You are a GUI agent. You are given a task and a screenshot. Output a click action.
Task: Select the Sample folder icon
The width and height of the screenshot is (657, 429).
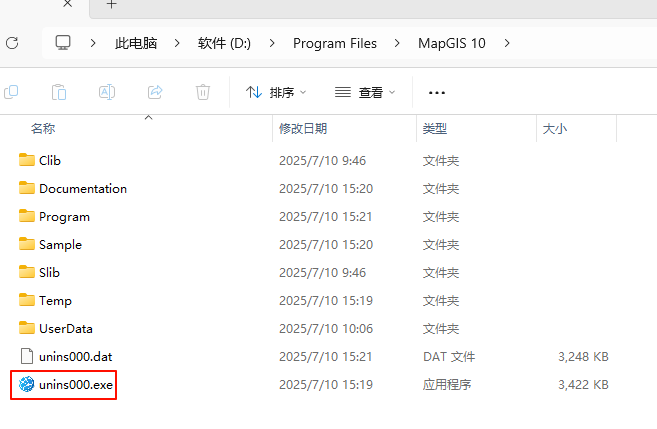coord(27,244)
